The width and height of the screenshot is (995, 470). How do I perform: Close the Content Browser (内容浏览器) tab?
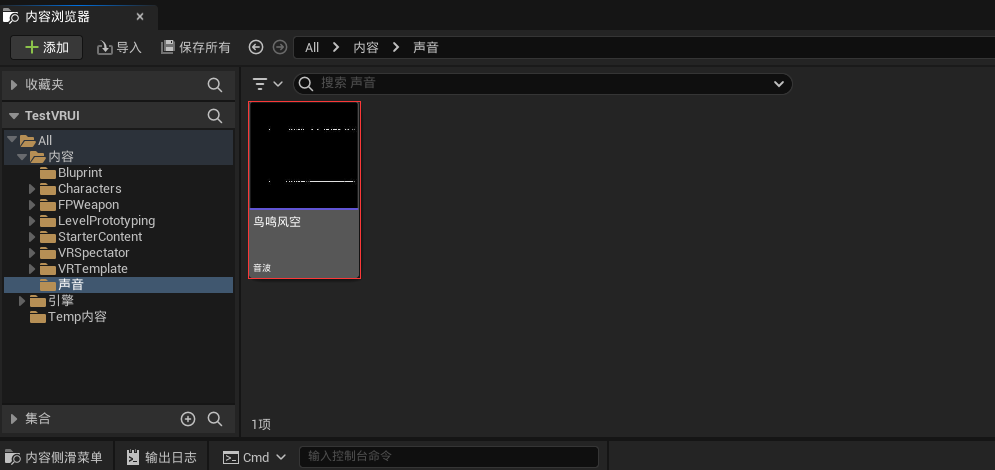140,16
